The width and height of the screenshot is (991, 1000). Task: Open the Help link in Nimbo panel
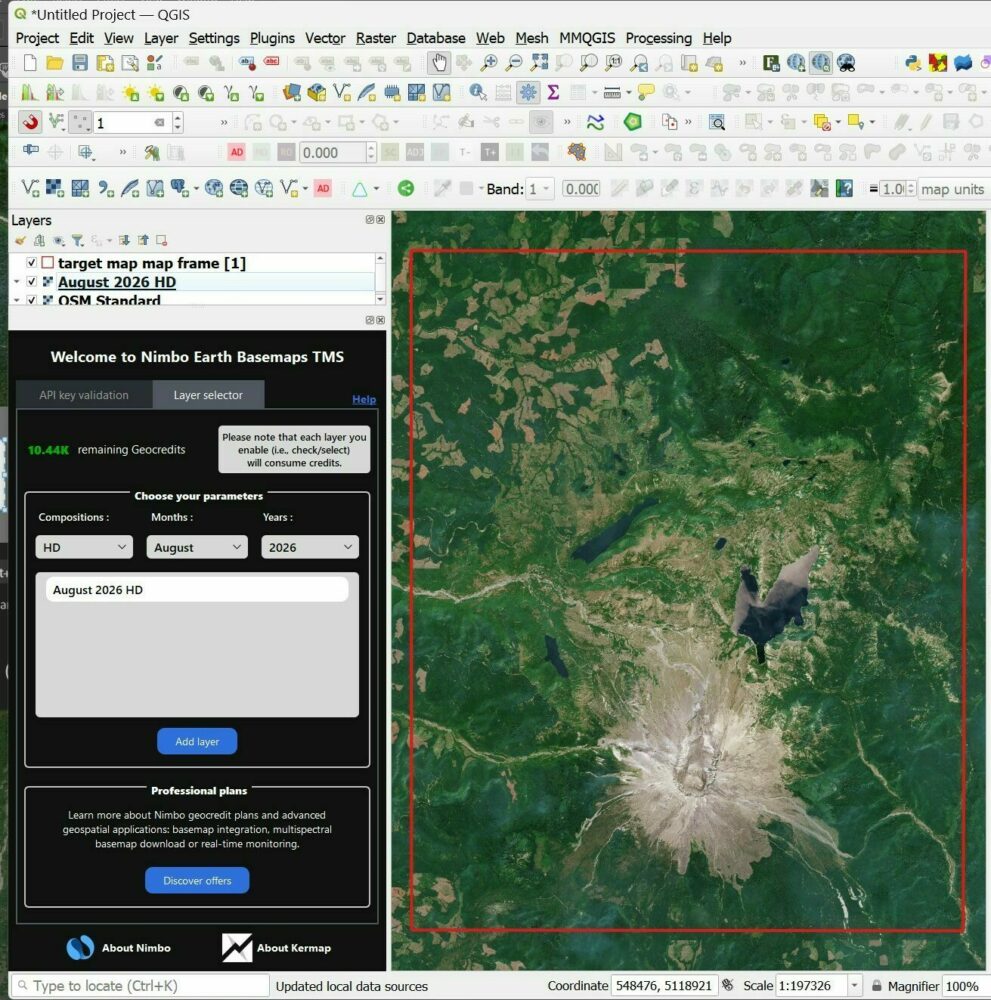click(363, 399)
